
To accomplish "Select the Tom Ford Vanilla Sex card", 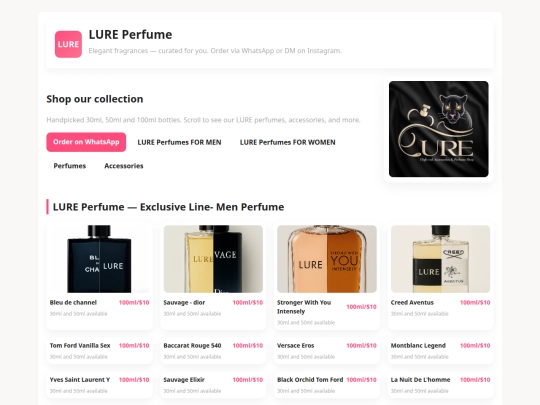I will (99, 351).
